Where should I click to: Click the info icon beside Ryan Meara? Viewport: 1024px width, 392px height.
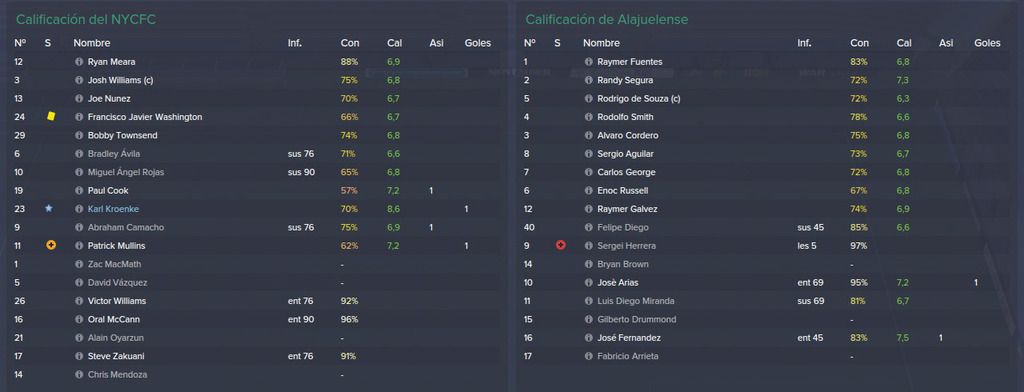pyautogui.click(x=79, y=62)
